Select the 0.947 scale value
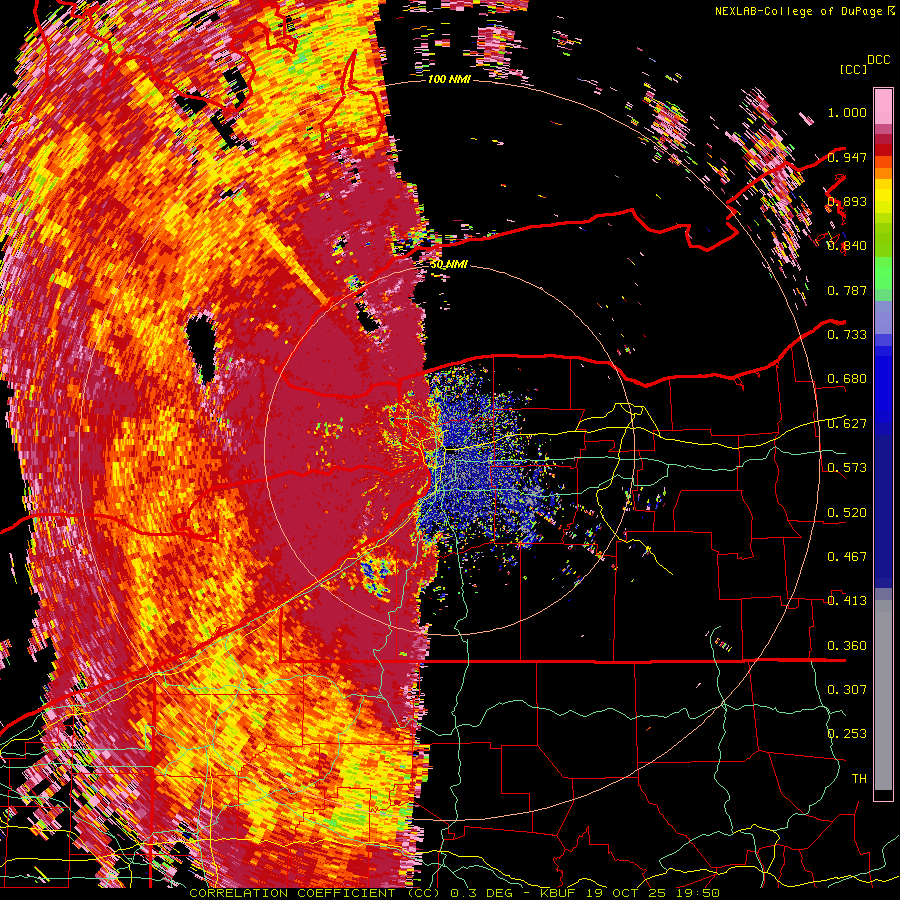The height and width of the screenshot is (900, 900). [847, 157]
